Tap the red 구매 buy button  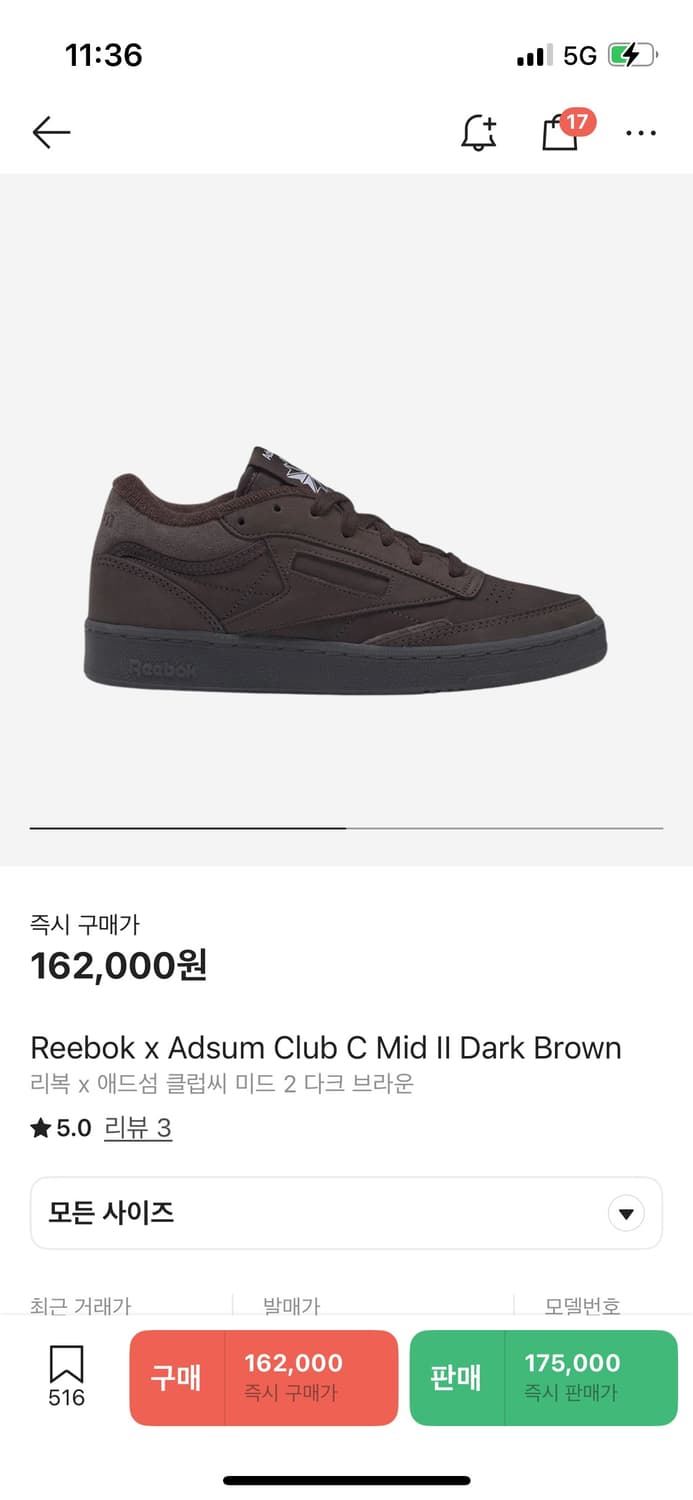(177, 1377)
